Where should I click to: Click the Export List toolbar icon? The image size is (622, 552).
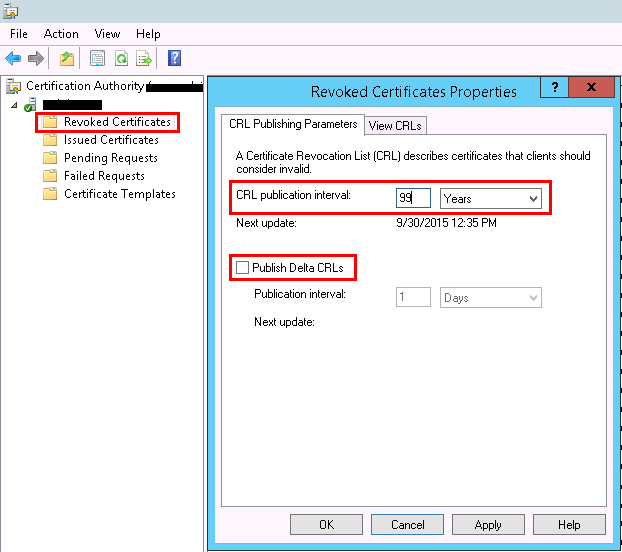(144, 58)
